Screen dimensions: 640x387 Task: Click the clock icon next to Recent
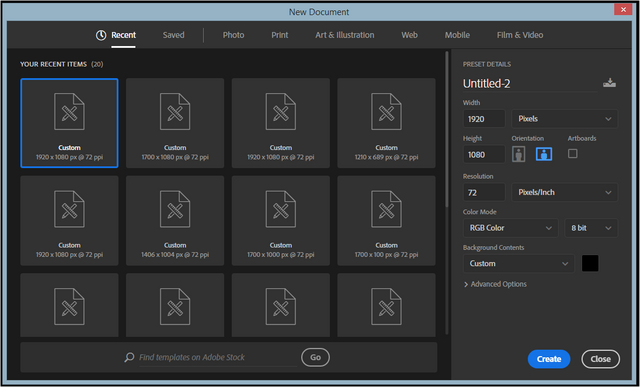pyautogui.click(x=101, y=35)
